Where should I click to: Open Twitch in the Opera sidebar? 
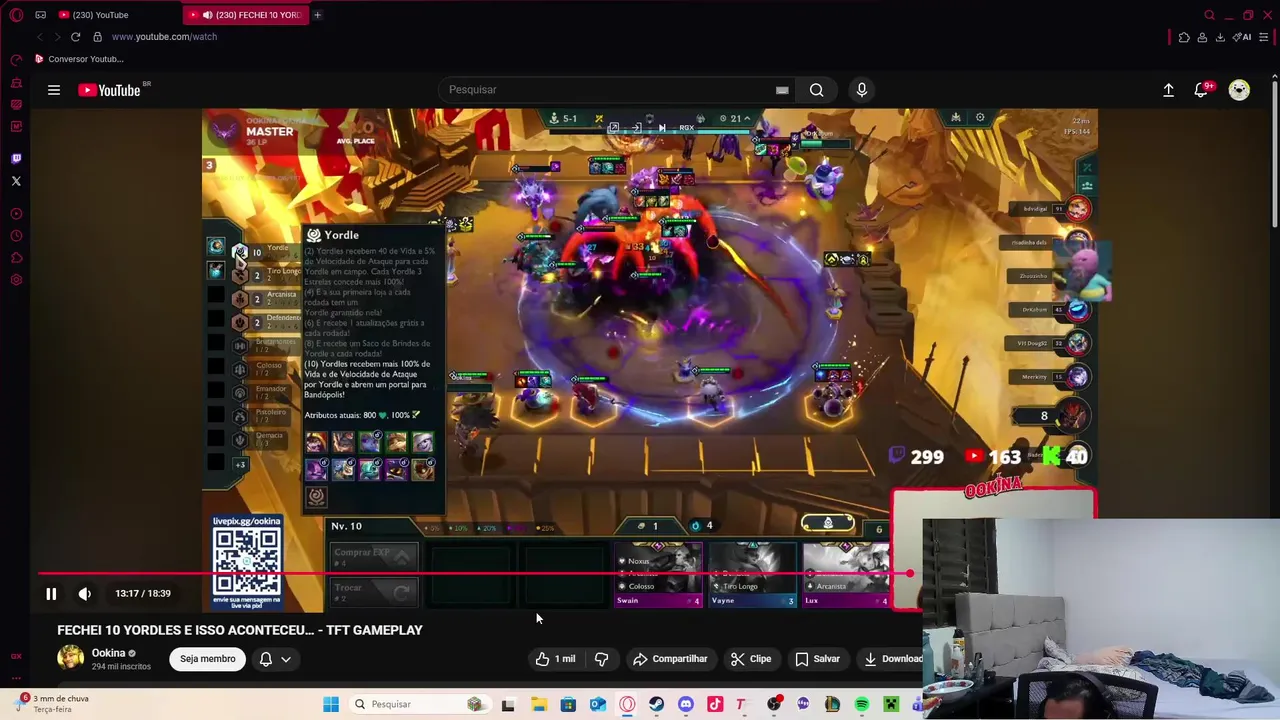[x=16, y=158]
